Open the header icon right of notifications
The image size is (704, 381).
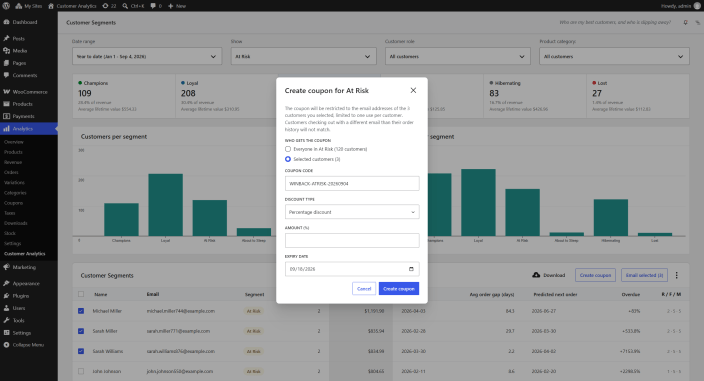[x=698, y=22]
